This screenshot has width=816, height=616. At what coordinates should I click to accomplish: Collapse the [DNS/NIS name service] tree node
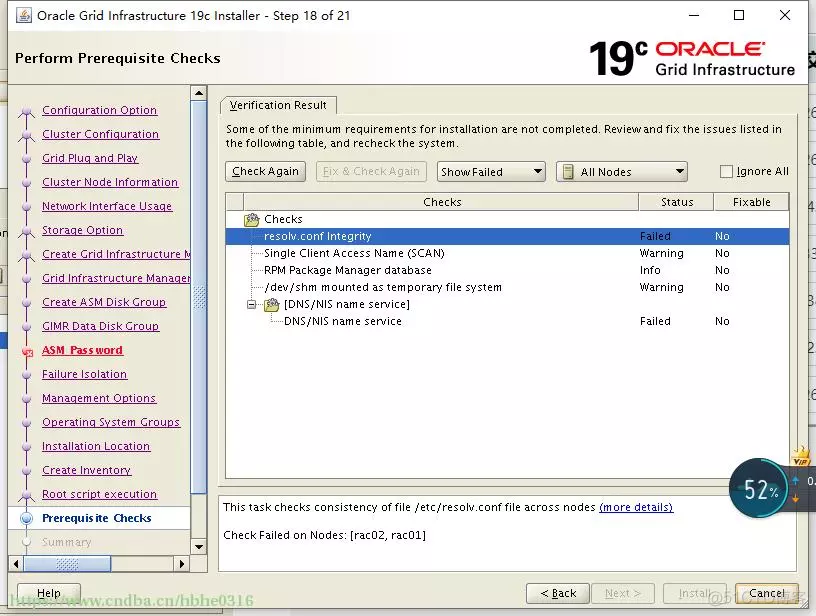(x=252, y=304)
